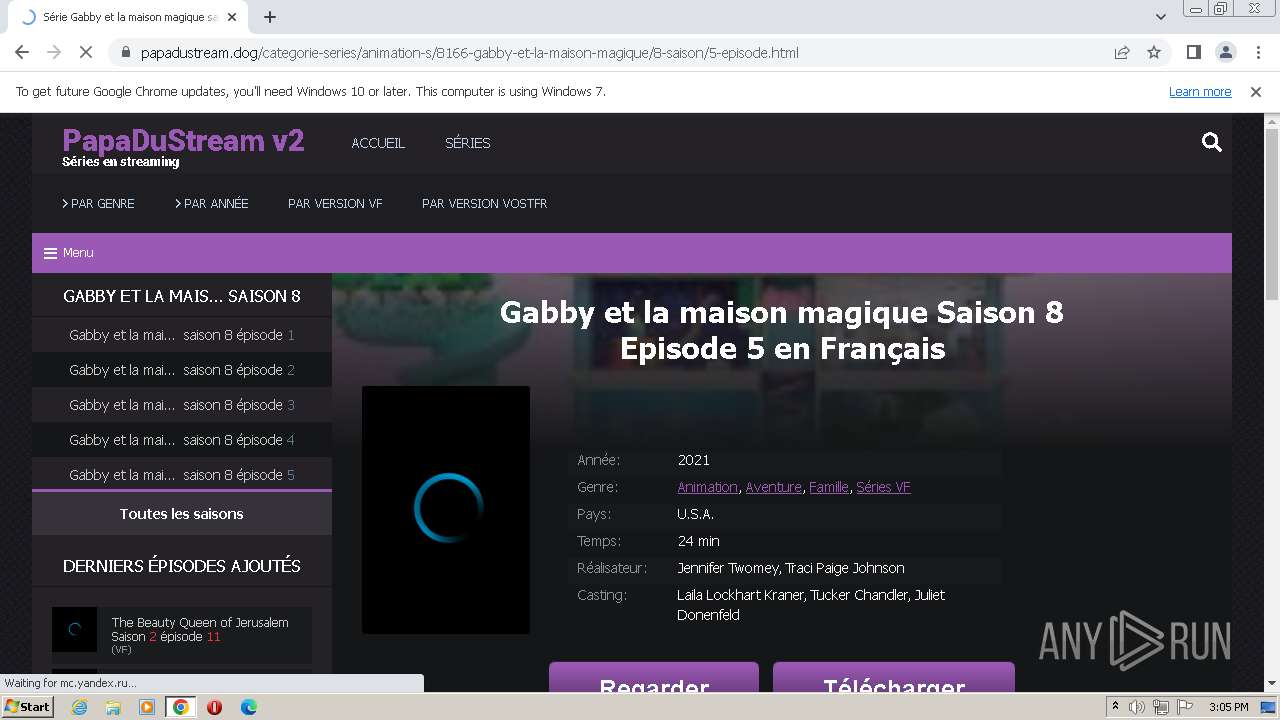
Task: Expand the PAR GENRE menu
Action: pyautogui.click(x=98, y=203)
